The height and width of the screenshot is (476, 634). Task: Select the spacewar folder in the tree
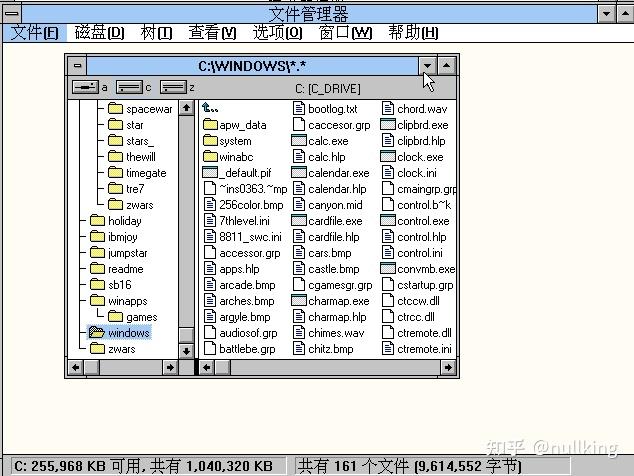(140, 109)
